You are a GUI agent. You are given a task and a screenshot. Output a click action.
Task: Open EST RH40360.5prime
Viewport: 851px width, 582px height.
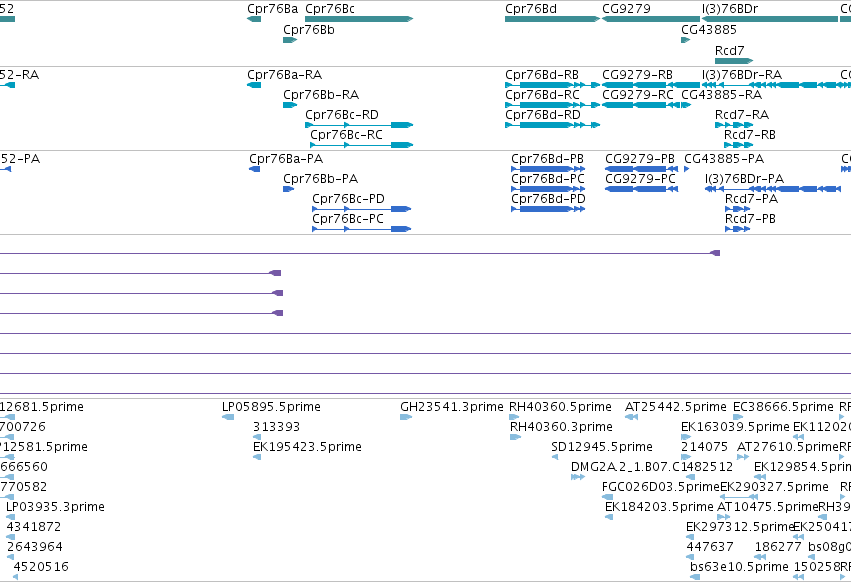tap(560, 407)
